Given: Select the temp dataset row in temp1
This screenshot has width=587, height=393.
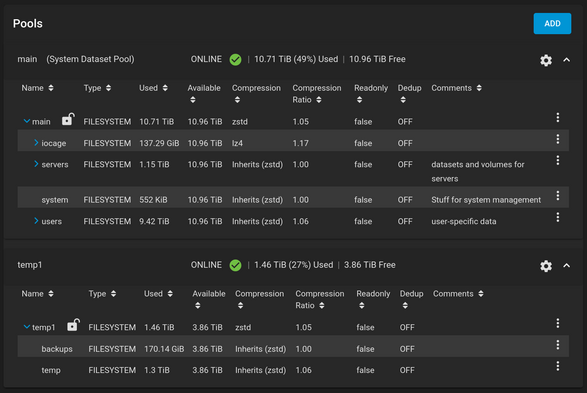Looking at the screenshot, I should [293, 370].
